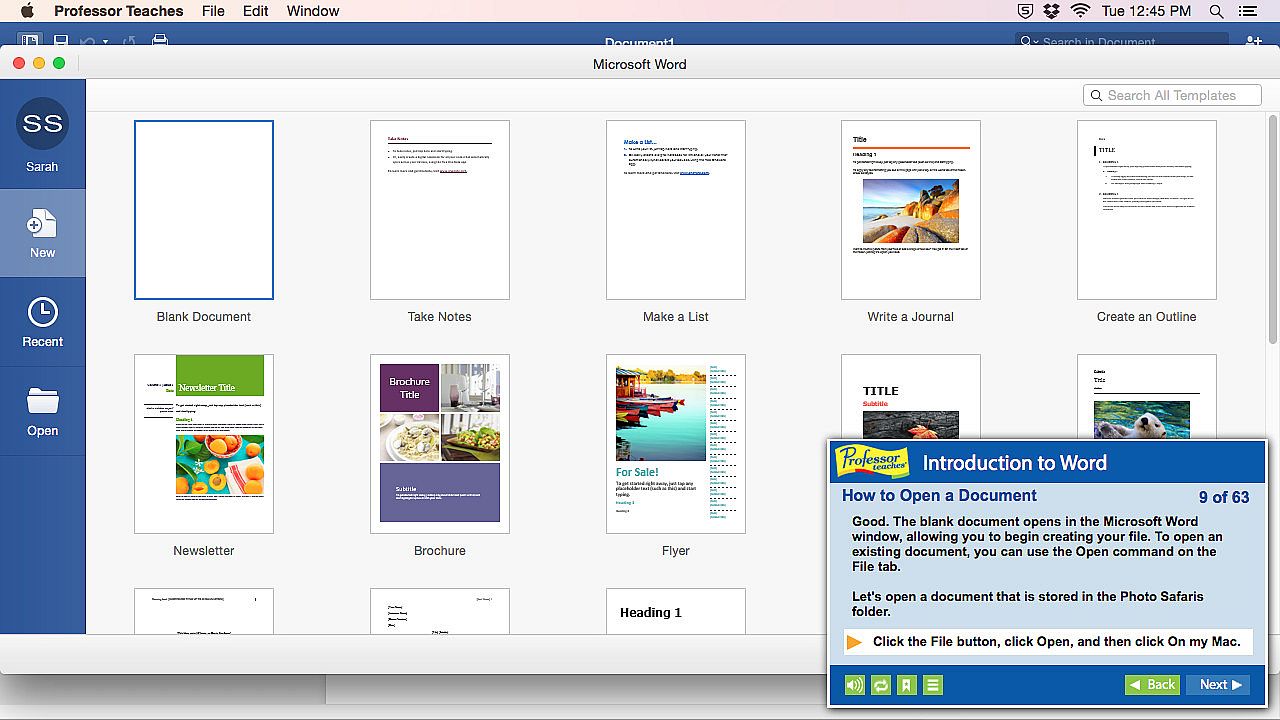
Task: Click the replay loop icon in tutorial
Action: [x=881, y=685]
